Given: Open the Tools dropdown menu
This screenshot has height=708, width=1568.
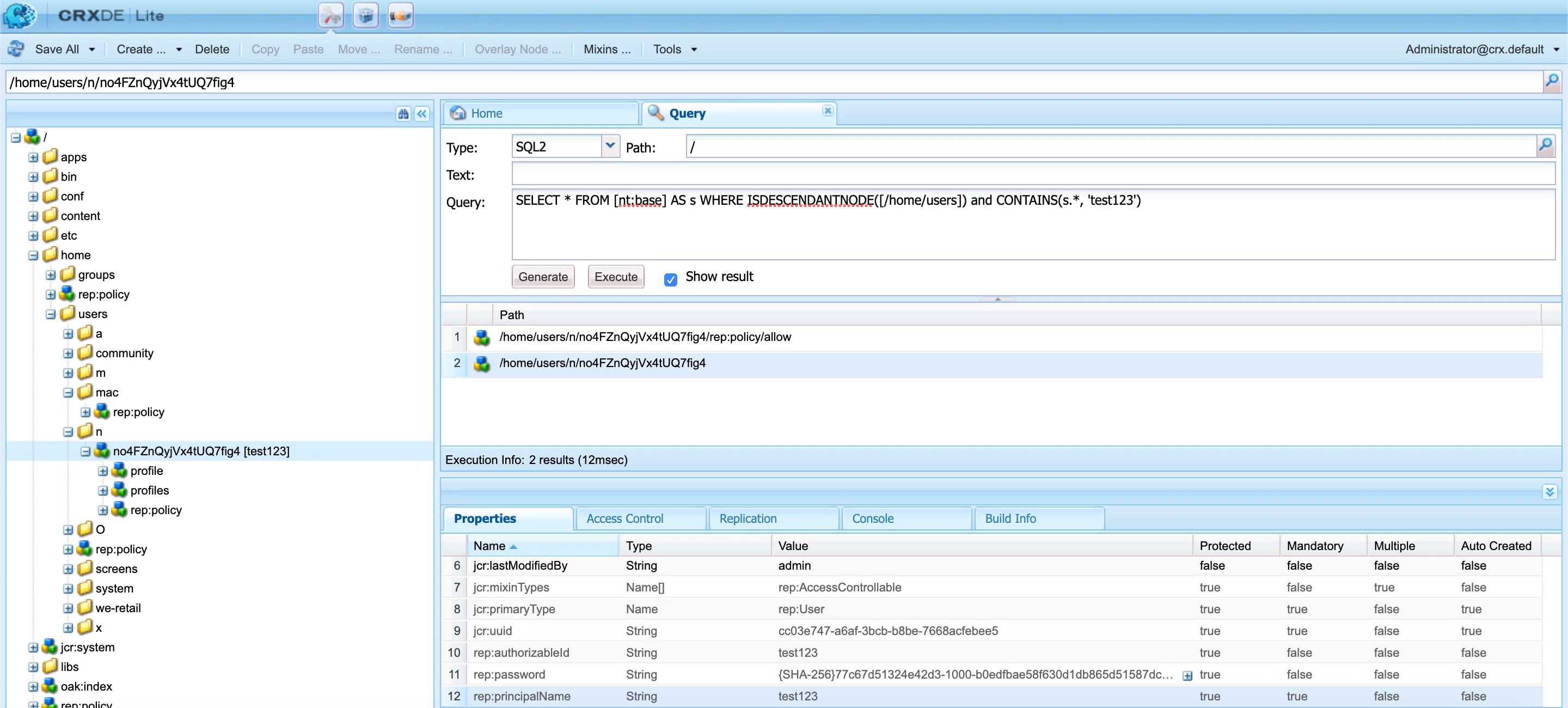Looking at the screenshot, I should coord(675,50).
